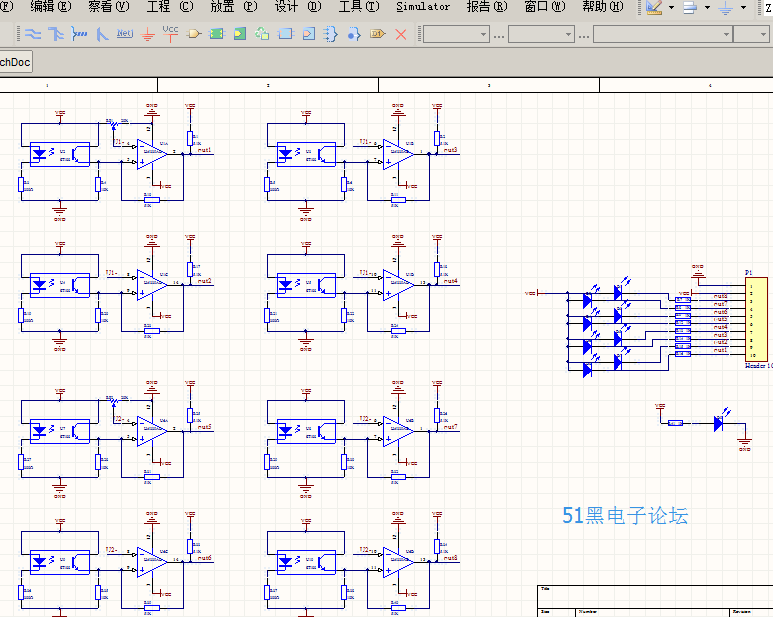Select pull-up resistor above out3 label

pos(437,138)
